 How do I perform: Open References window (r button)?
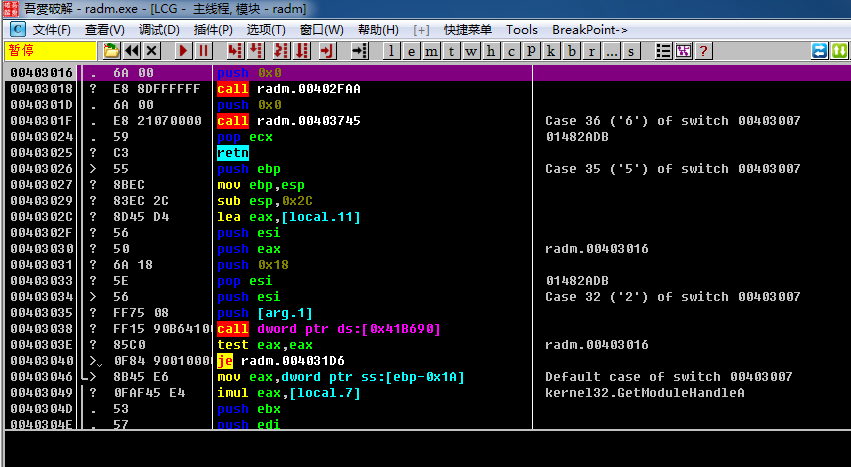pyautogui.click(x=592, y=51)
